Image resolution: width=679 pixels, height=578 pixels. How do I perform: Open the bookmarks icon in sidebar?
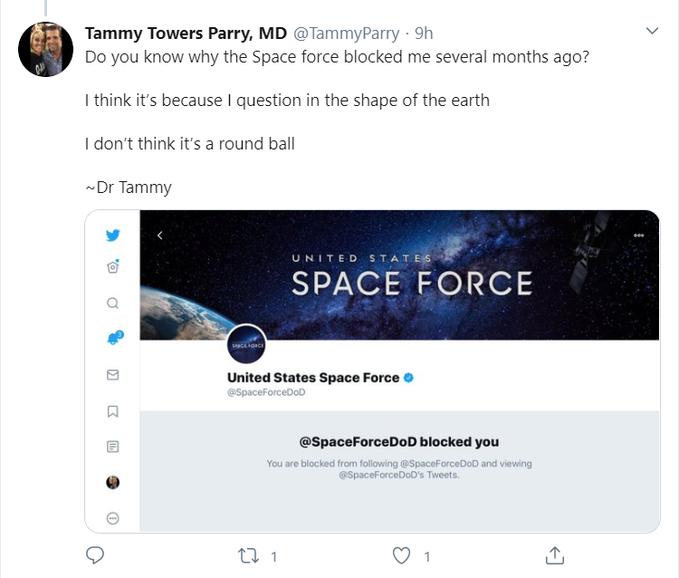(113, 410)
